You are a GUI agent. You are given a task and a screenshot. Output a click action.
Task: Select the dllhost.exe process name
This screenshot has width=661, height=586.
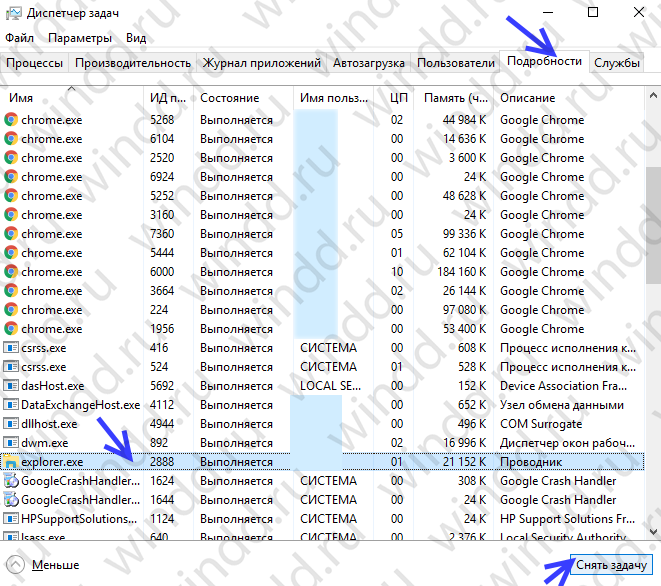[49, 424]
